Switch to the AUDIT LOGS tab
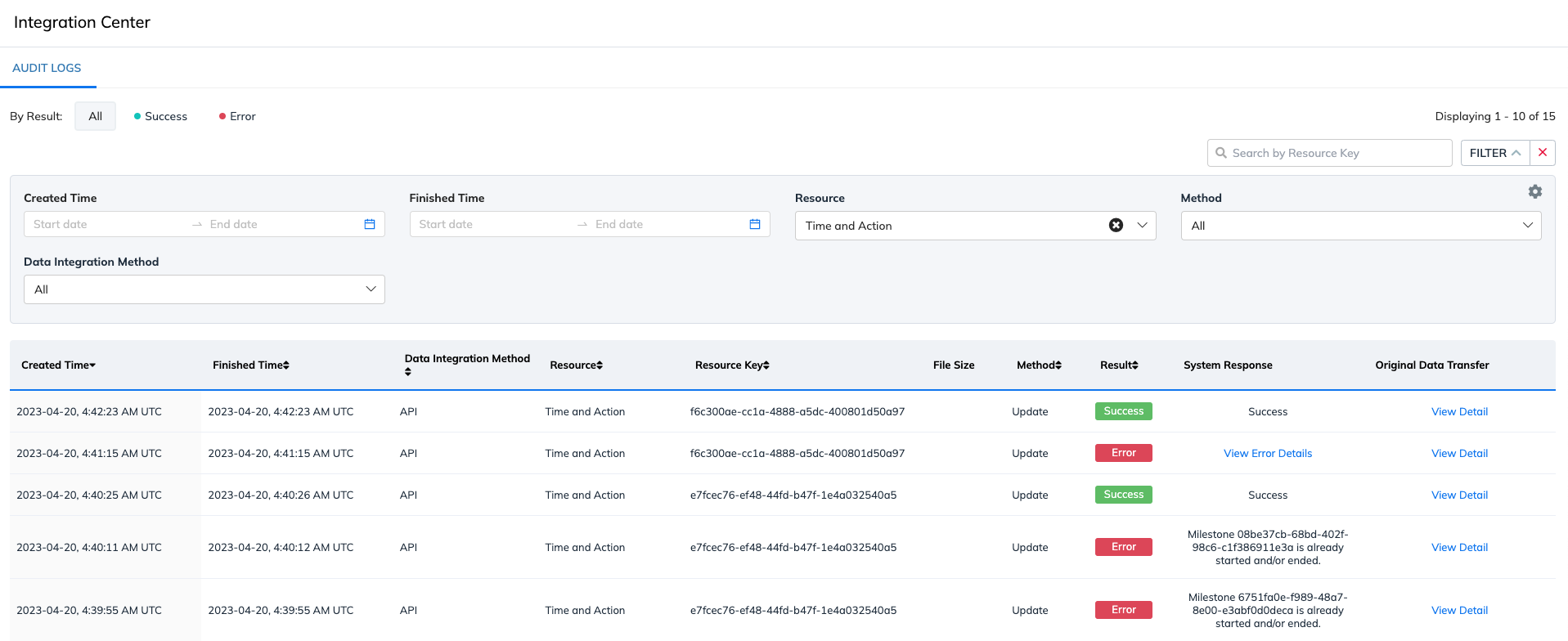The width and height of the screenshot is (1568, 641). click(x=47, y=68)
